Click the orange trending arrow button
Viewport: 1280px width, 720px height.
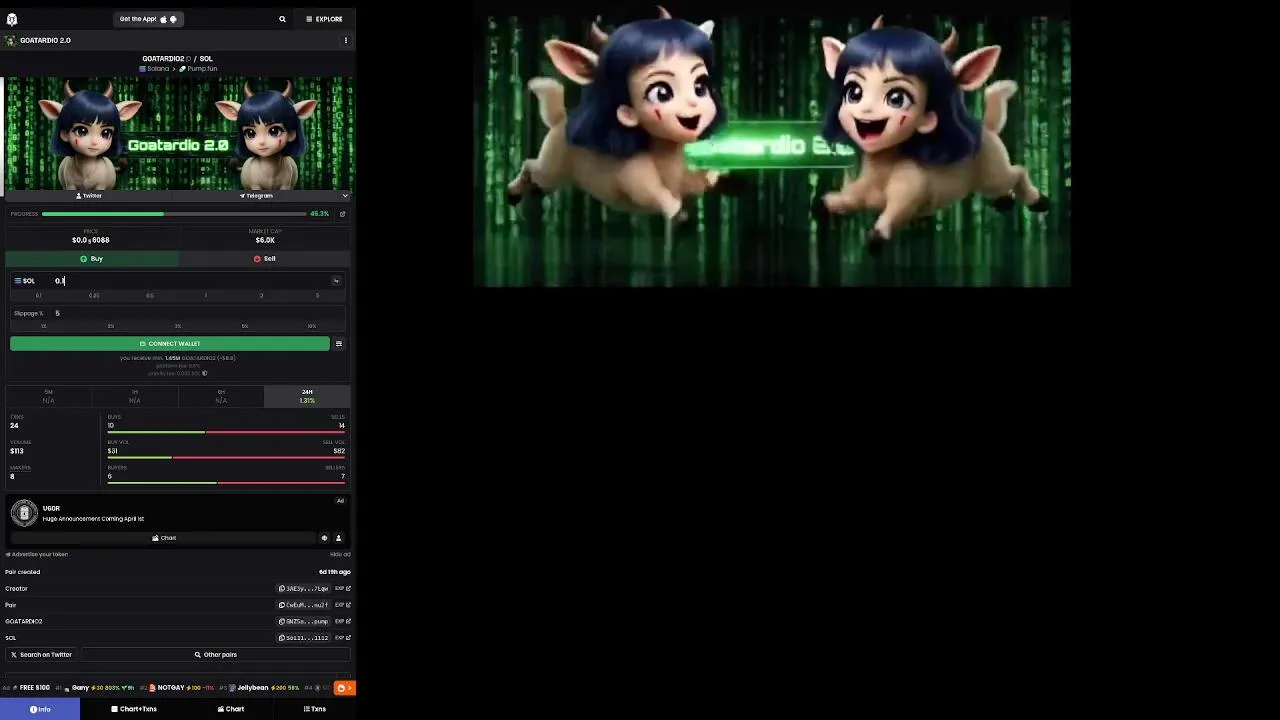(344, 688)
